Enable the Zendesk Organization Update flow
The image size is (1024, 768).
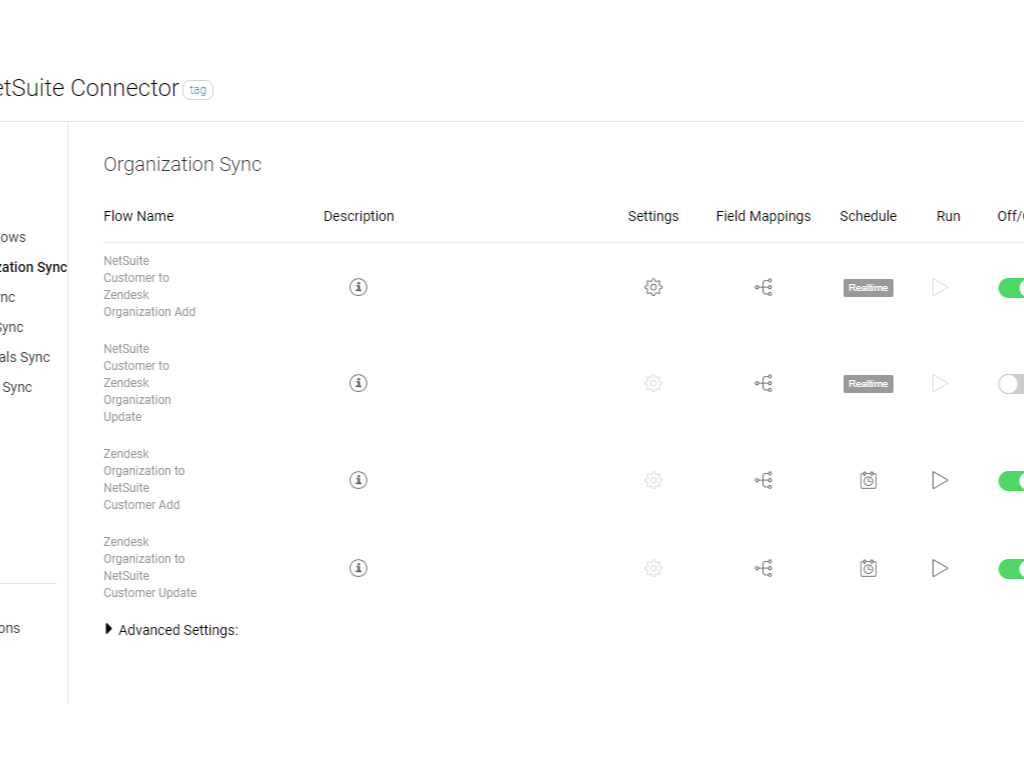[x=1010, y=384]
